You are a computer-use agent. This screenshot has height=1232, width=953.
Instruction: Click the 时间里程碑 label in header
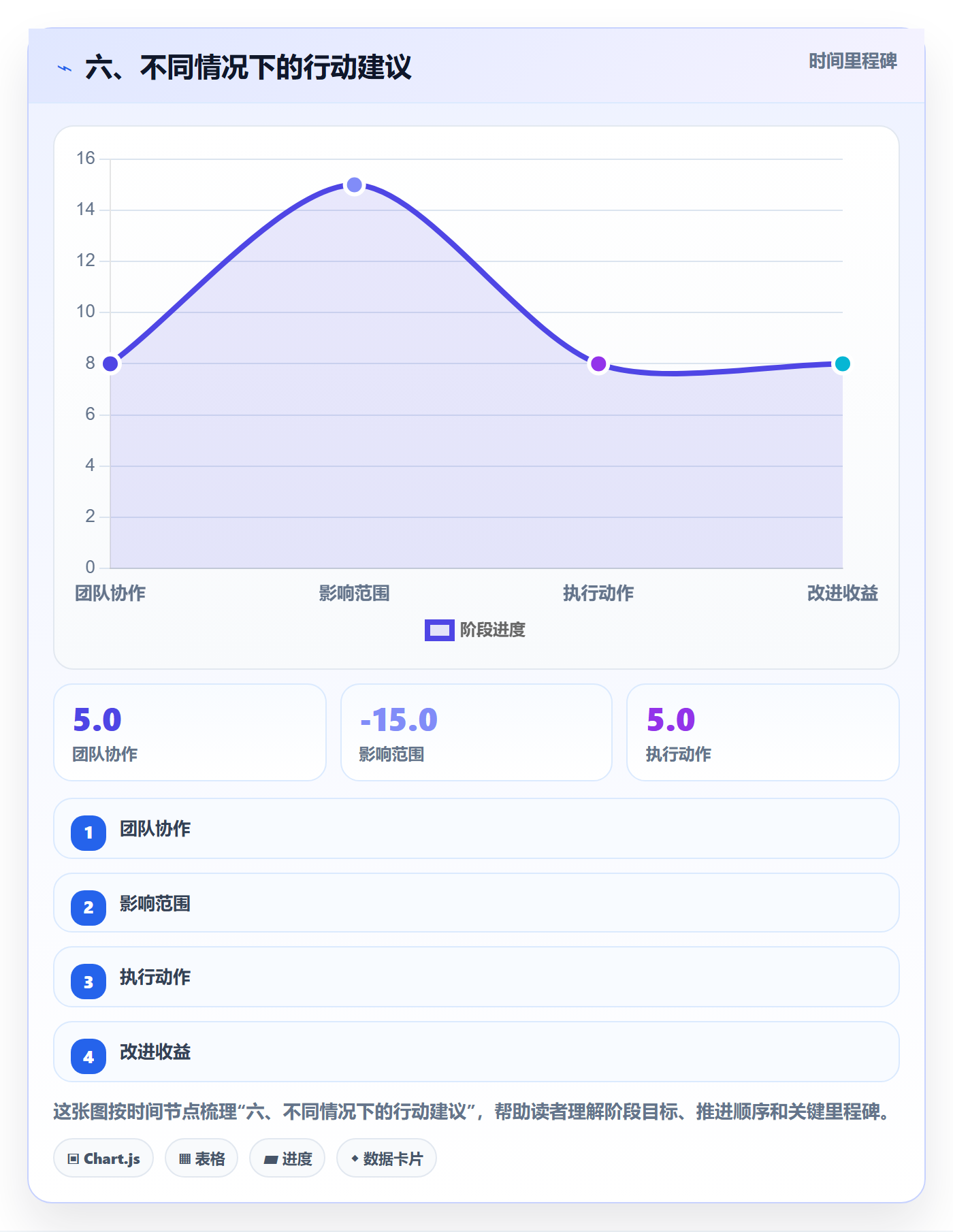(x=852, y=61)
